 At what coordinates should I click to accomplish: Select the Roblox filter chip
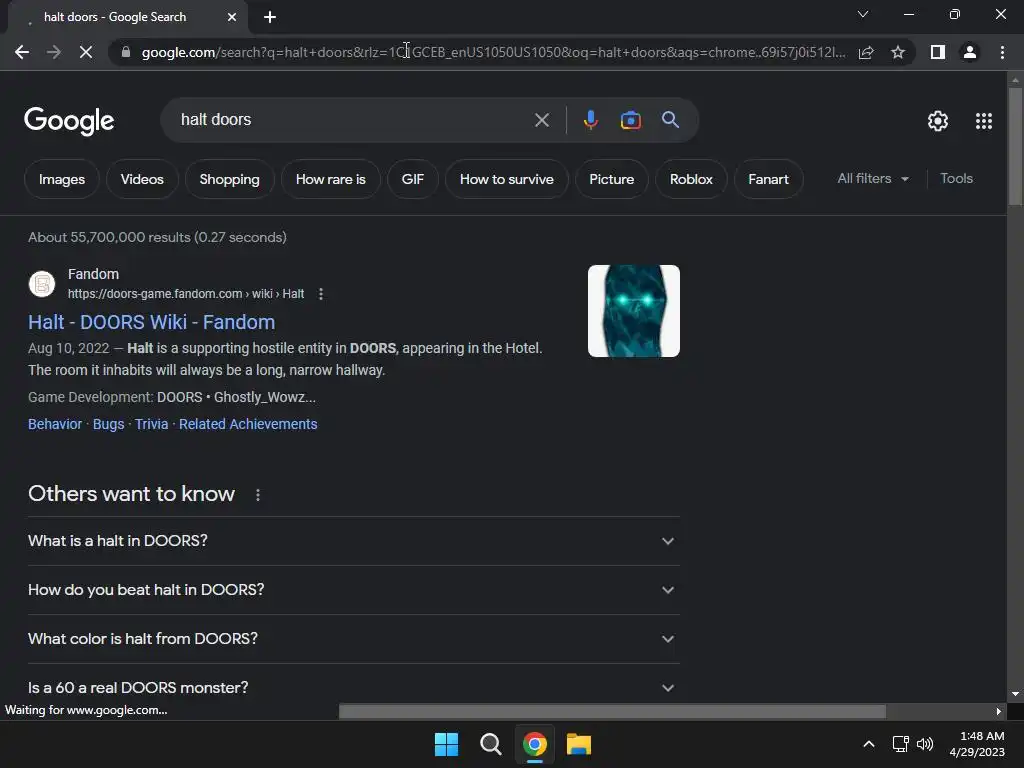coord(691,179)
